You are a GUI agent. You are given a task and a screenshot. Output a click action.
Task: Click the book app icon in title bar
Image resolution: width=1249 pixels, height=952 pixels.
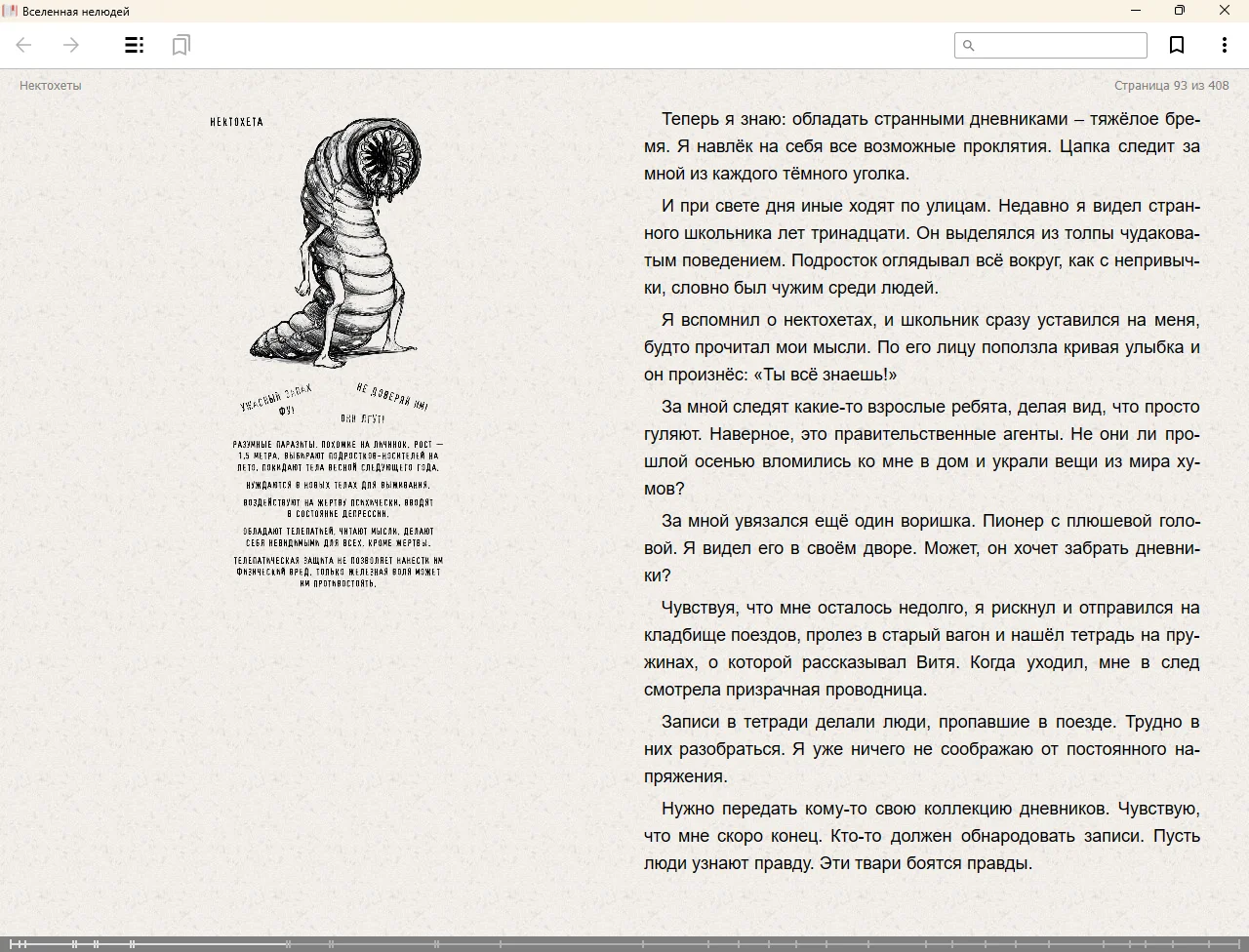[10, 11]
